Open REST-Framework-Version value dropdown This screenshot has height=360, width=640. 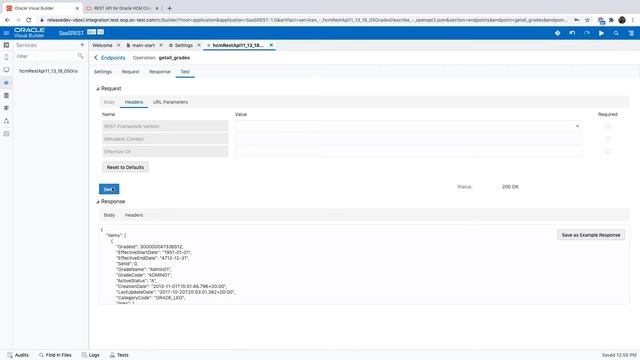pos(577,127)
